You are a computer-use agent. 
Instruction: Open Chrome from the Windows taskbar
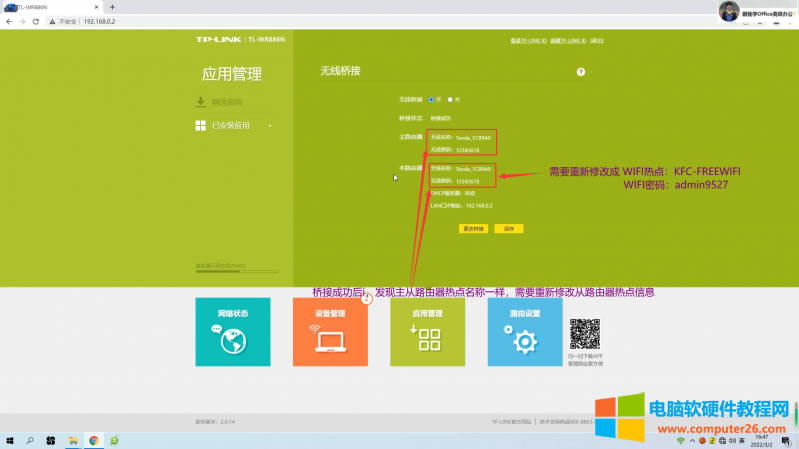93,440
